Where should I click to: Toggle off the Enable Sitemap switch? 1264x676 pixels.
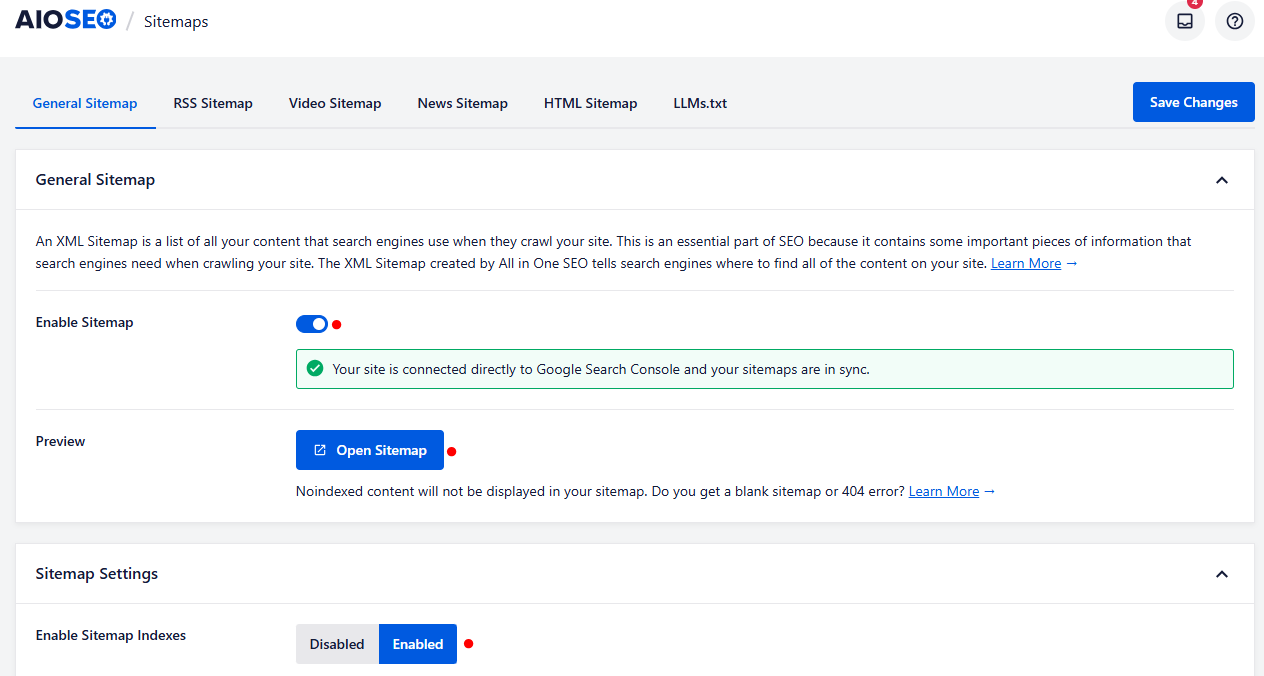pyautogui.click(x=314, y=323)
